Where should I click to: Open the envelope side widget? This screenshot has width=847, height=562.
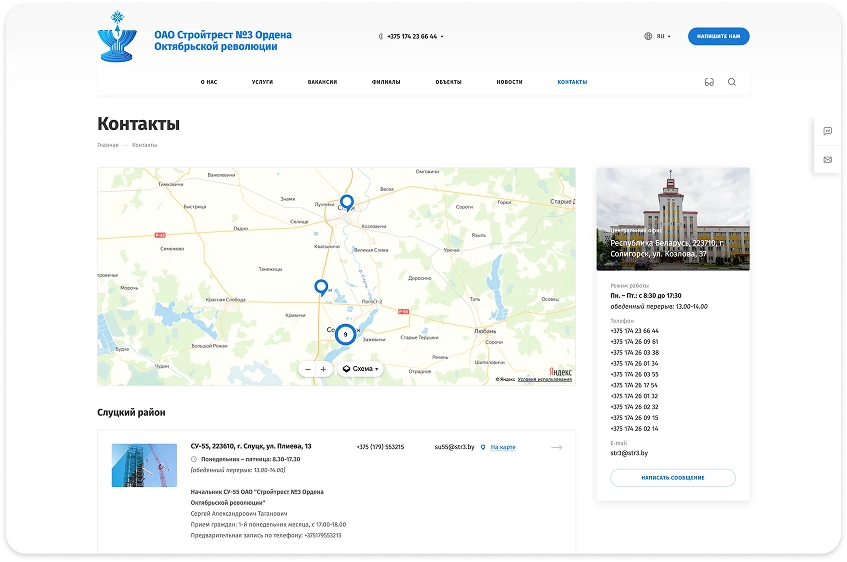pos(828,160)
